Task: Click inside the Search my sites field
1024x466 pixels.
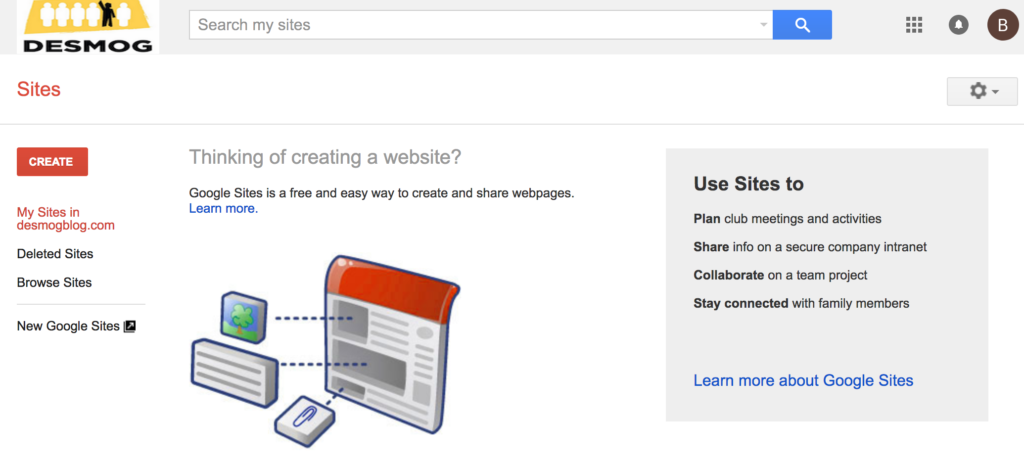Action: (470, 25)
